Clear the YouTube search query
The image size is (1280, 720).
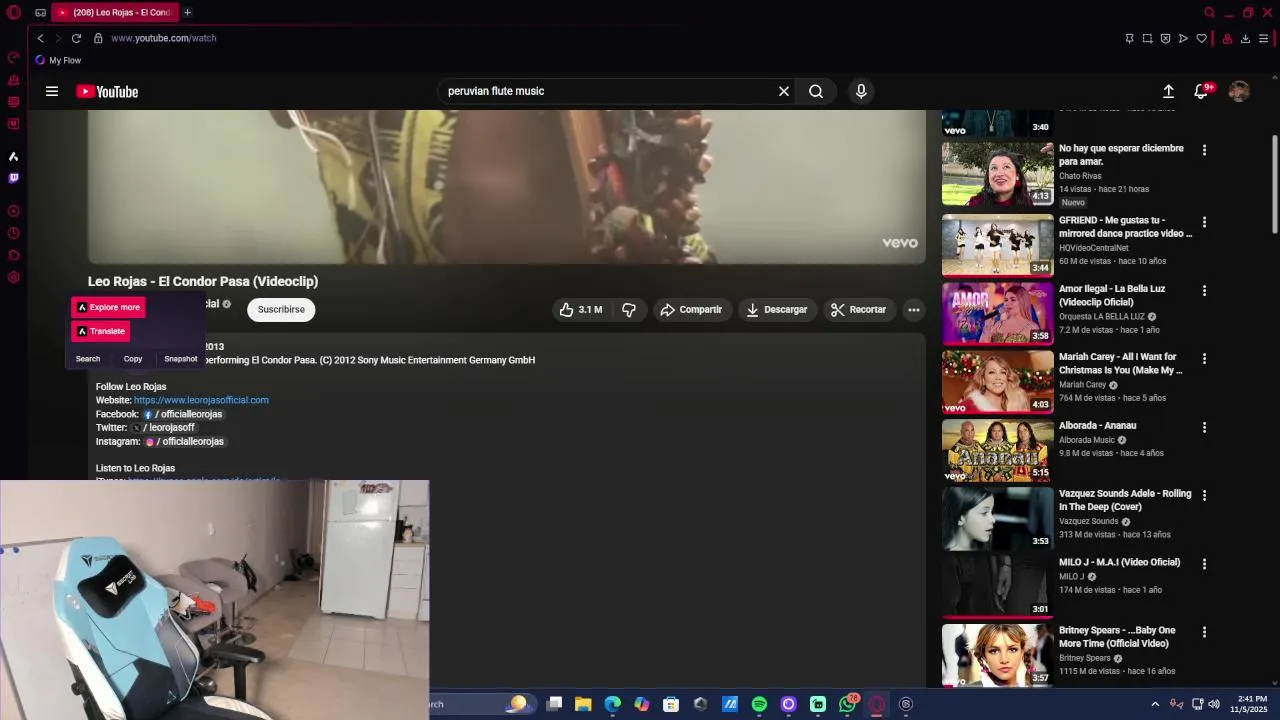(784, 91)
